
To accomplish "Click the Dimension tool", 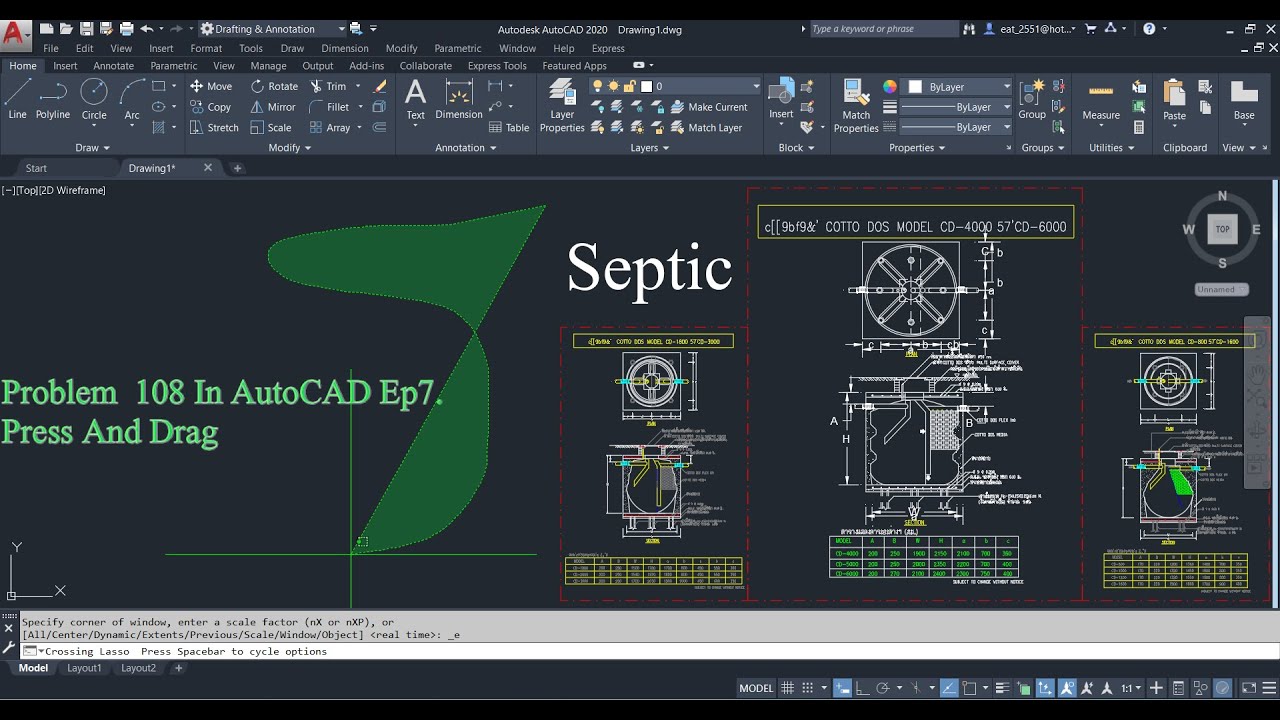I will (459, 99).
